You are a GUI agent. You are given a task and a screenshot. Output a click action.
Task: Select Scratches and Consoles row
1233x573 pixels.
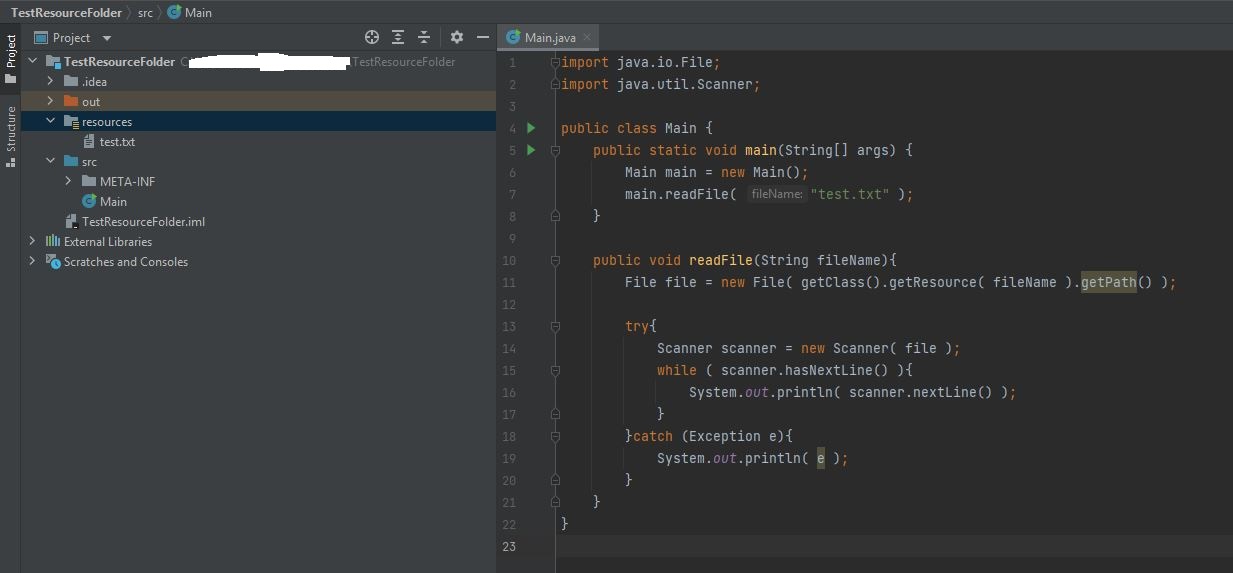pos(258,261)
